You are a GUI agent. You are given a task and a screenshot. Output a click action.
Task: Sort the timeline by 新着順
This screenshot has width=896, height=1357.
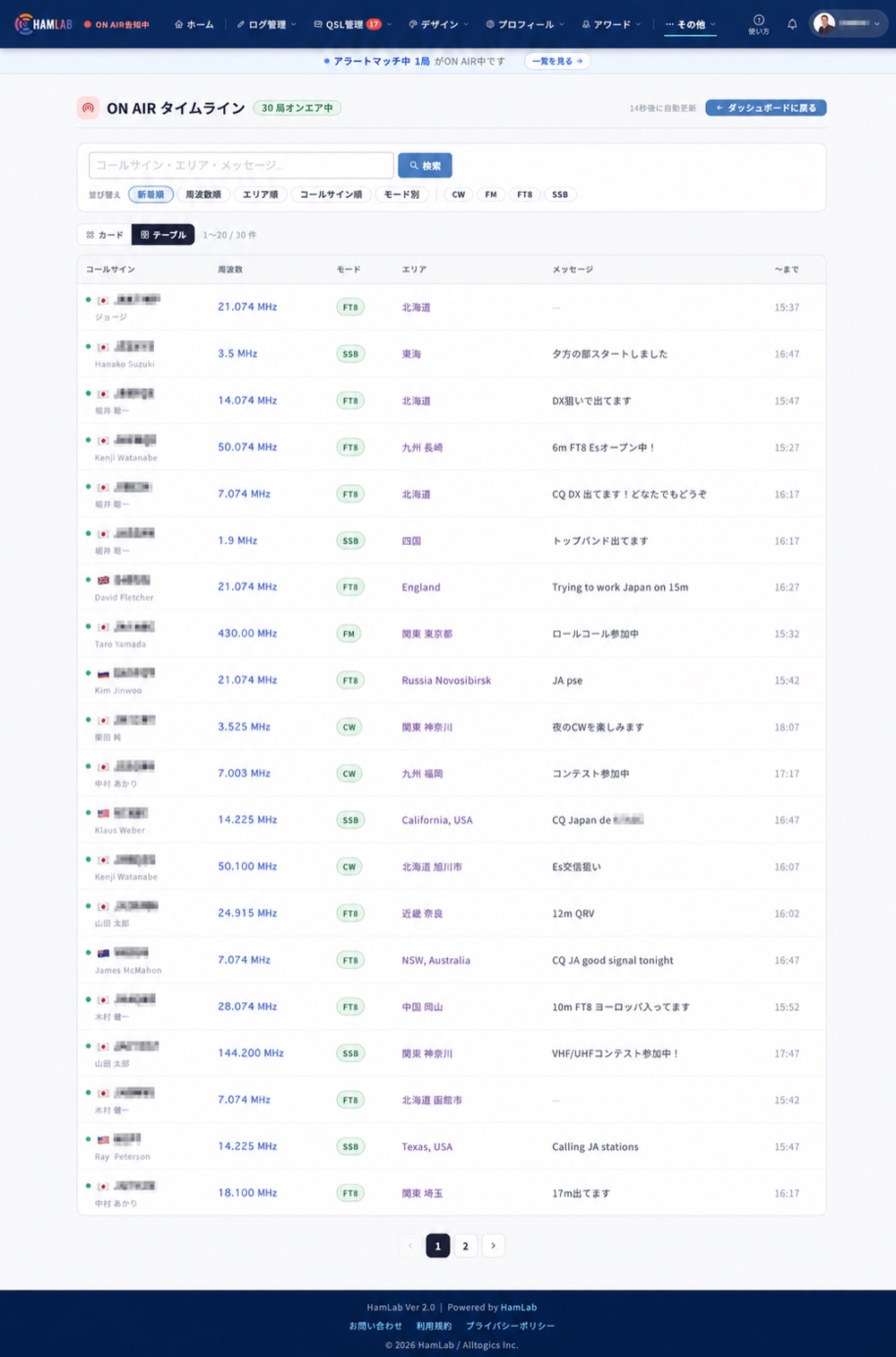coord(151,194)
